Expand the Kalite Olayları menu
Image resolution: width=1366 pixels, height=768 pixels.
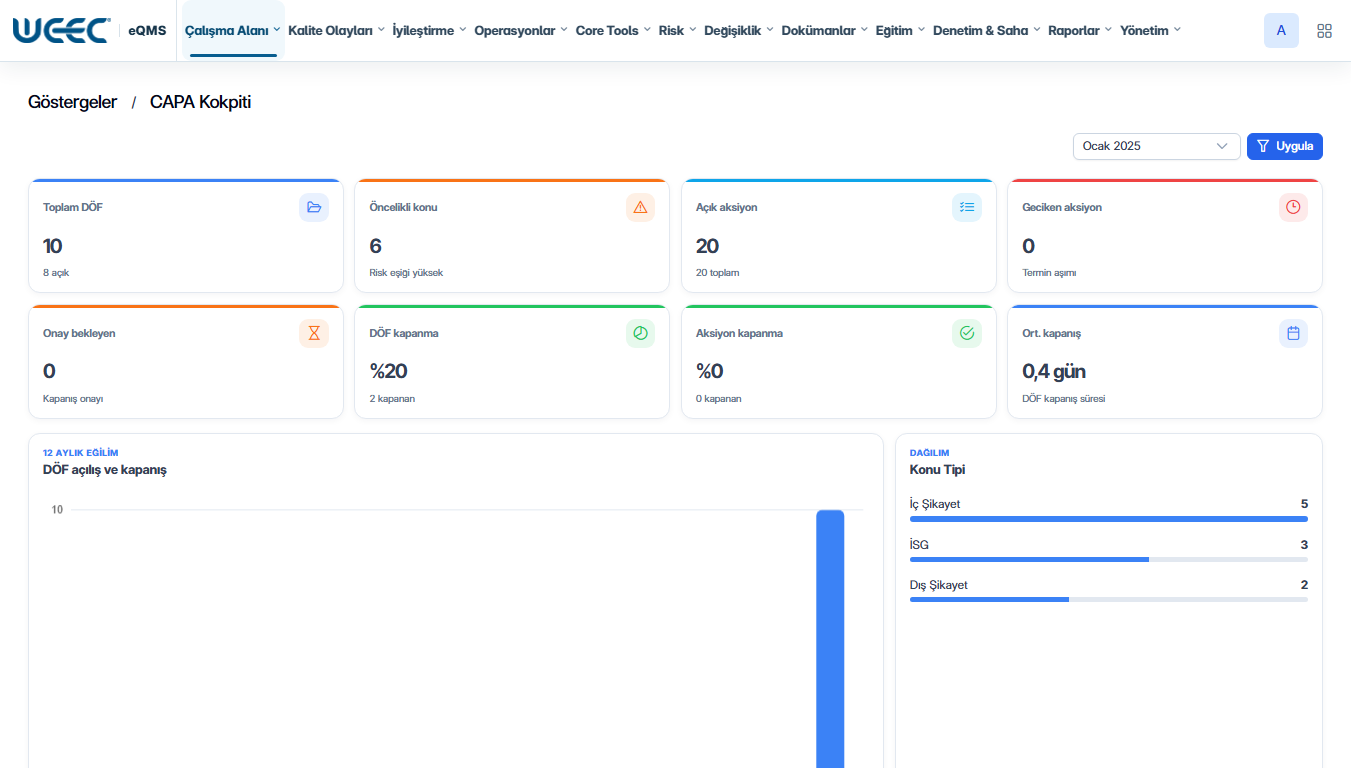tap(336, 31)
